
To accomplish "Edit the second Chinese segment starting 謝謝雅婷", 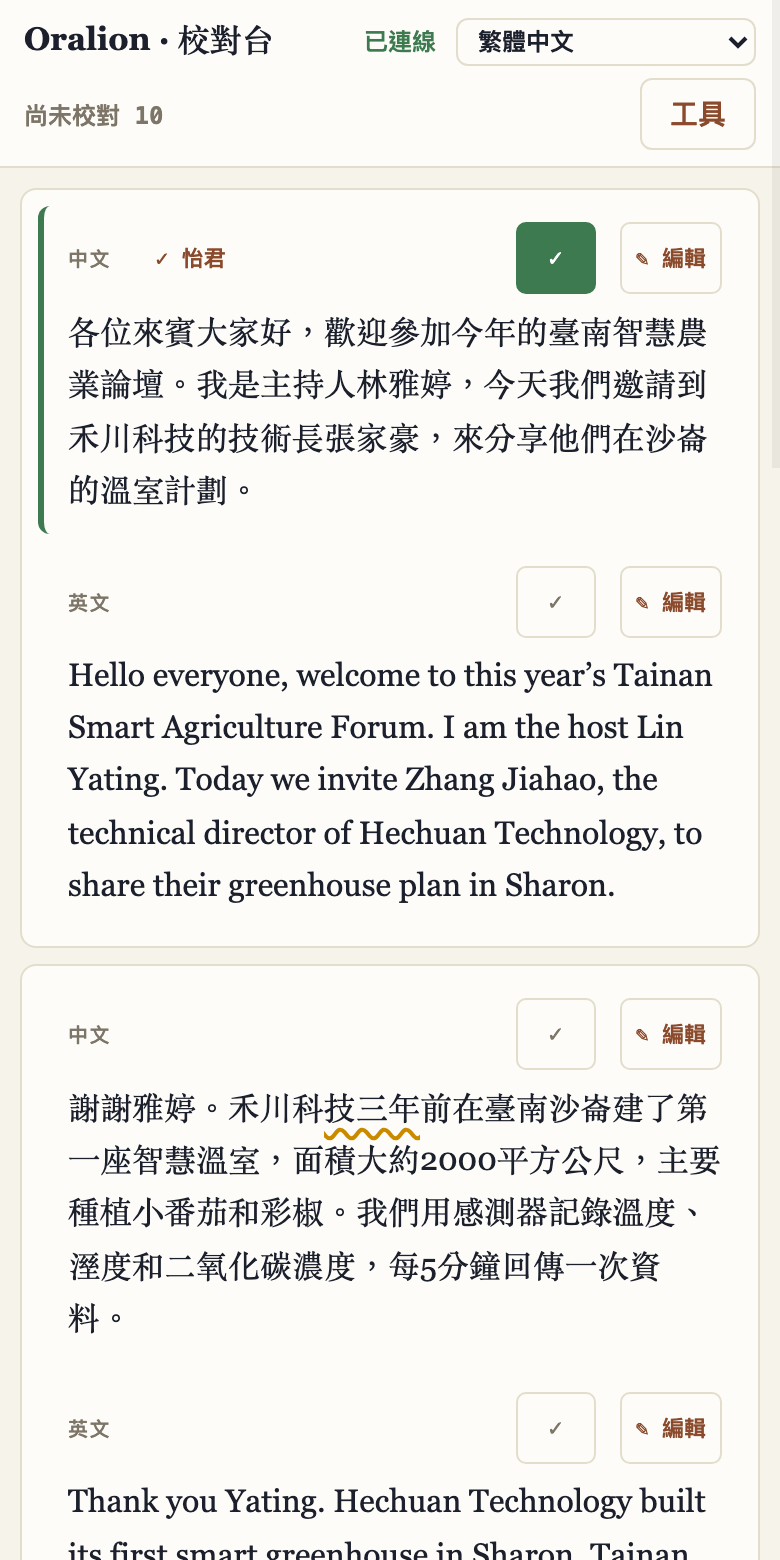I will click(x=671, y=1034).
